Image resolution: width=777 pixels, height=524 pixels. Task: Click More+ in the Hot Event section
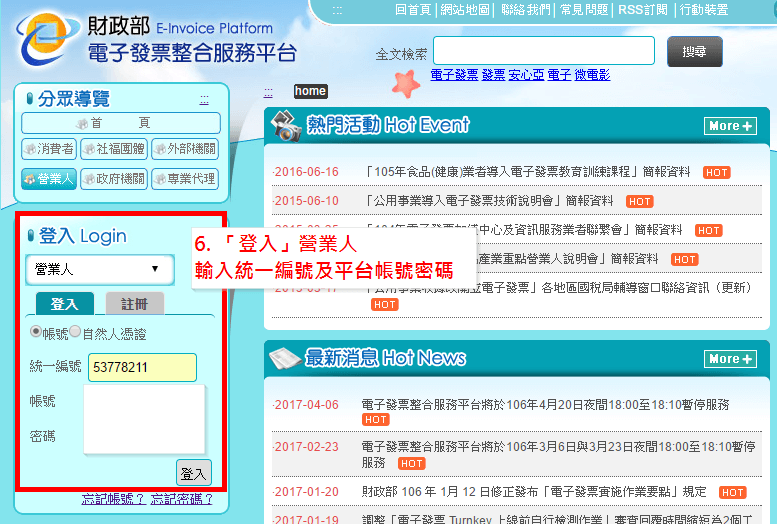730,126
